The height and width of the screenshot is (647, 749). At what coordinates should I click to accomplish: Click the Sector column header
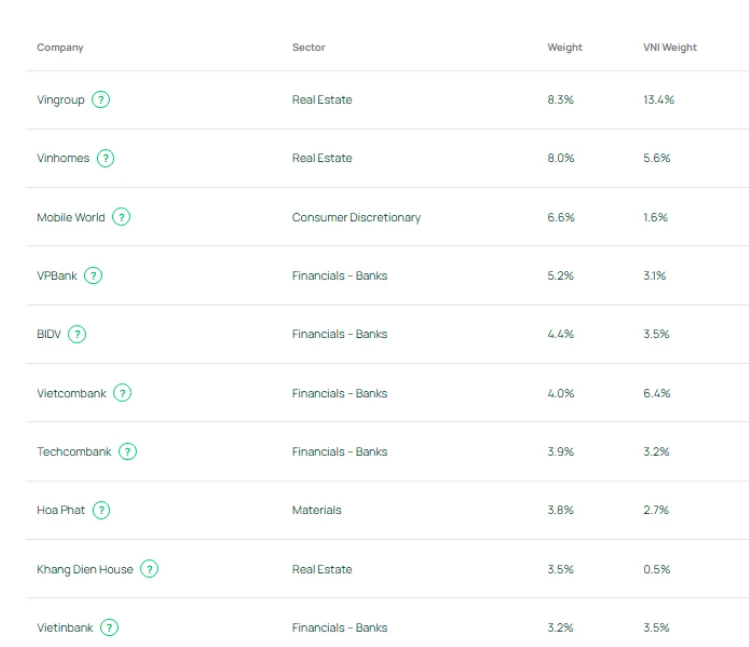[x=308, y=47]
